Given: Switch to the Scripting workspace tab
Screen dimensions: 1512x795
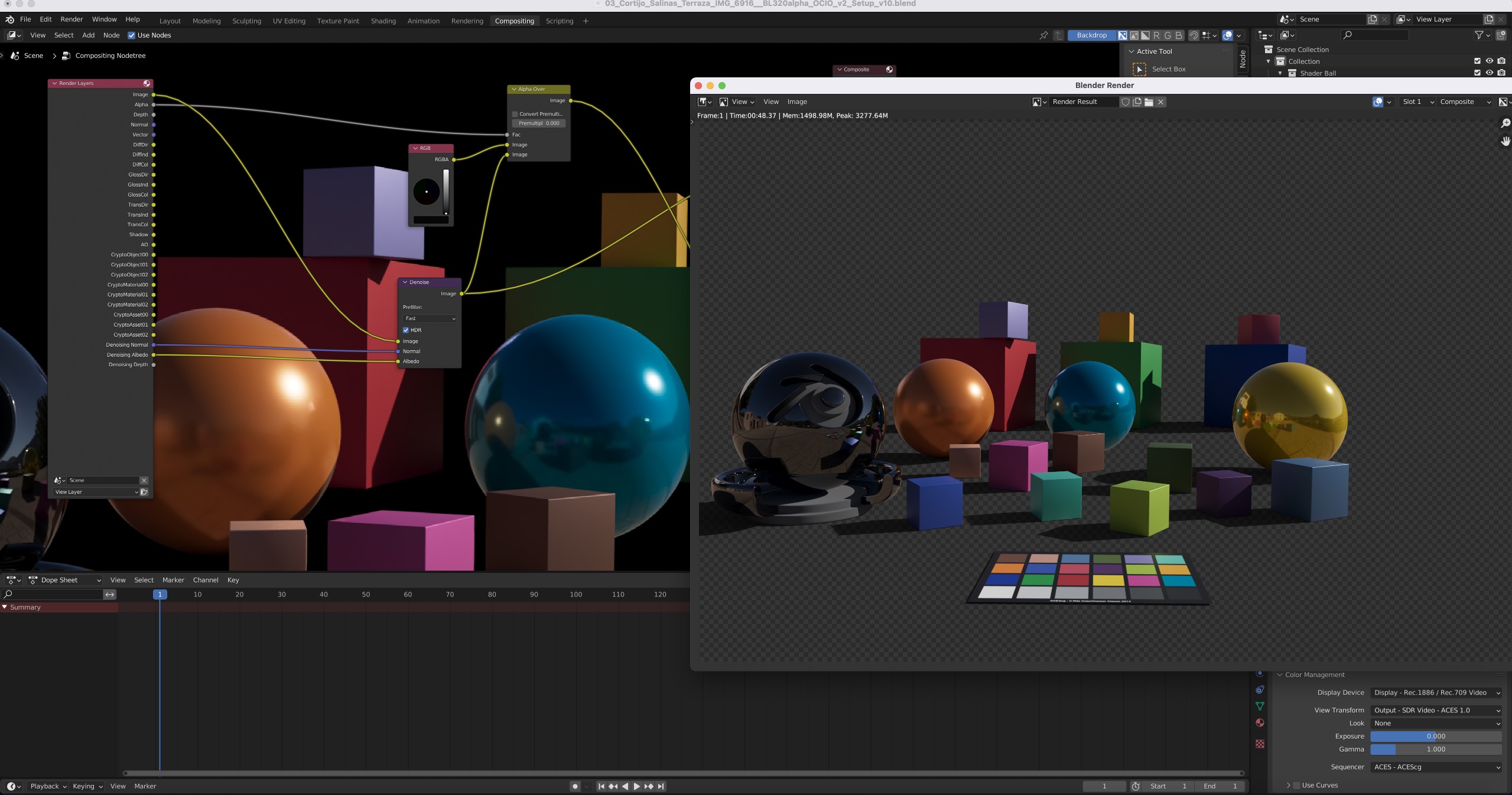Looking at the screenshot, I should click(x=559, y=21).
